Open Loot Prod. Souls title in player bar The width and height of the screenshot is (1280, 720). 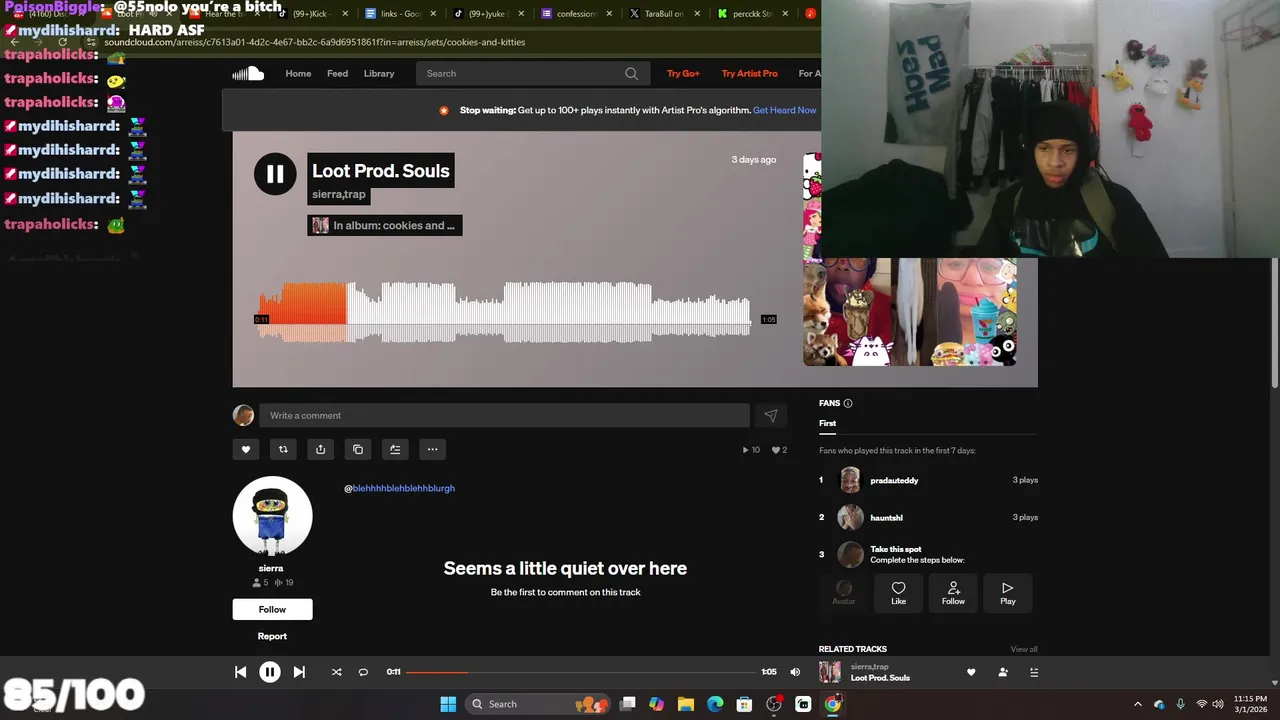[880, 678]
